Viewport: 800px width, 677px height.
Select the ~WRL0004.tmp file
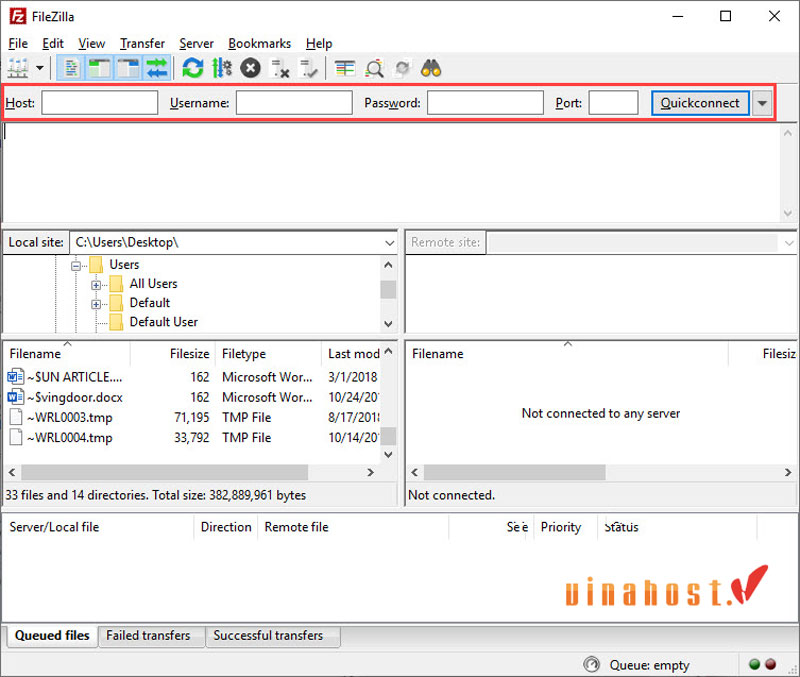pos(192,438)
